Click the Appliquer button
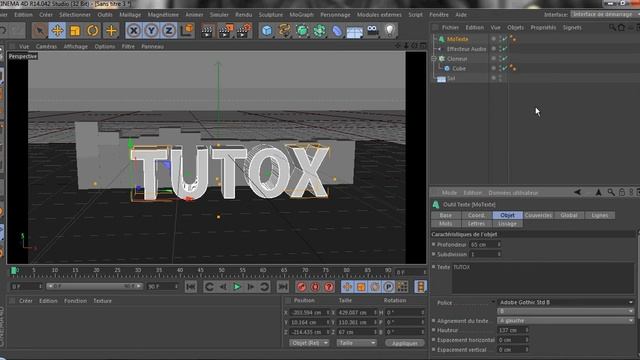Image resolution: width=640 pixels, height=360 pixels. pos(404,343)
